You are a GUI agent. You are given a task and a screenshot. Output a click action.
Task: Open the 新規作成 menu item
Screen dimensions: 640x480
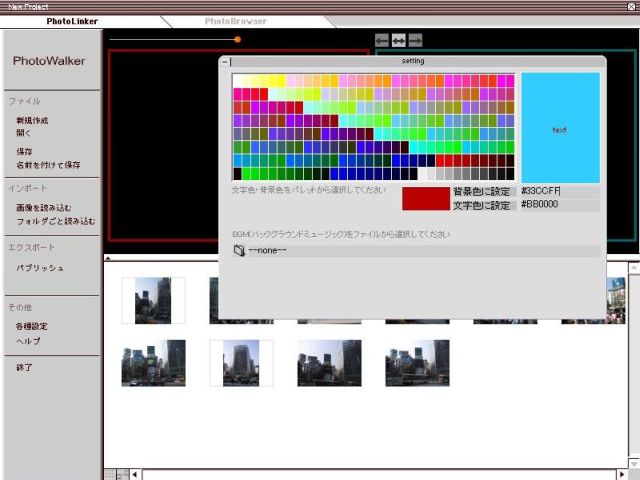pos(32,120)
